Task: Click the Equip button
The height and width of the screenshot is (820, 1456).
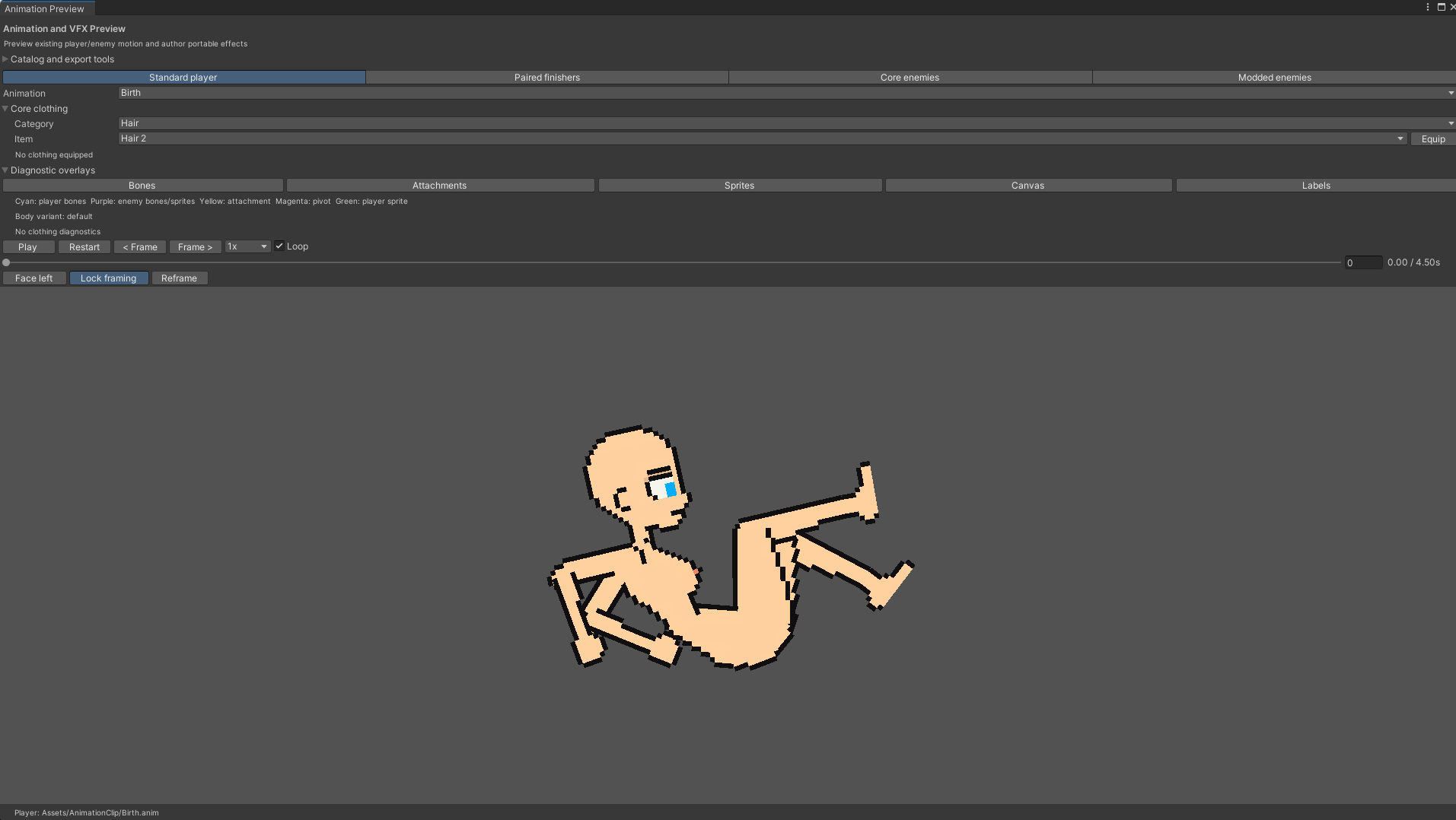Action: point(1433,139)
